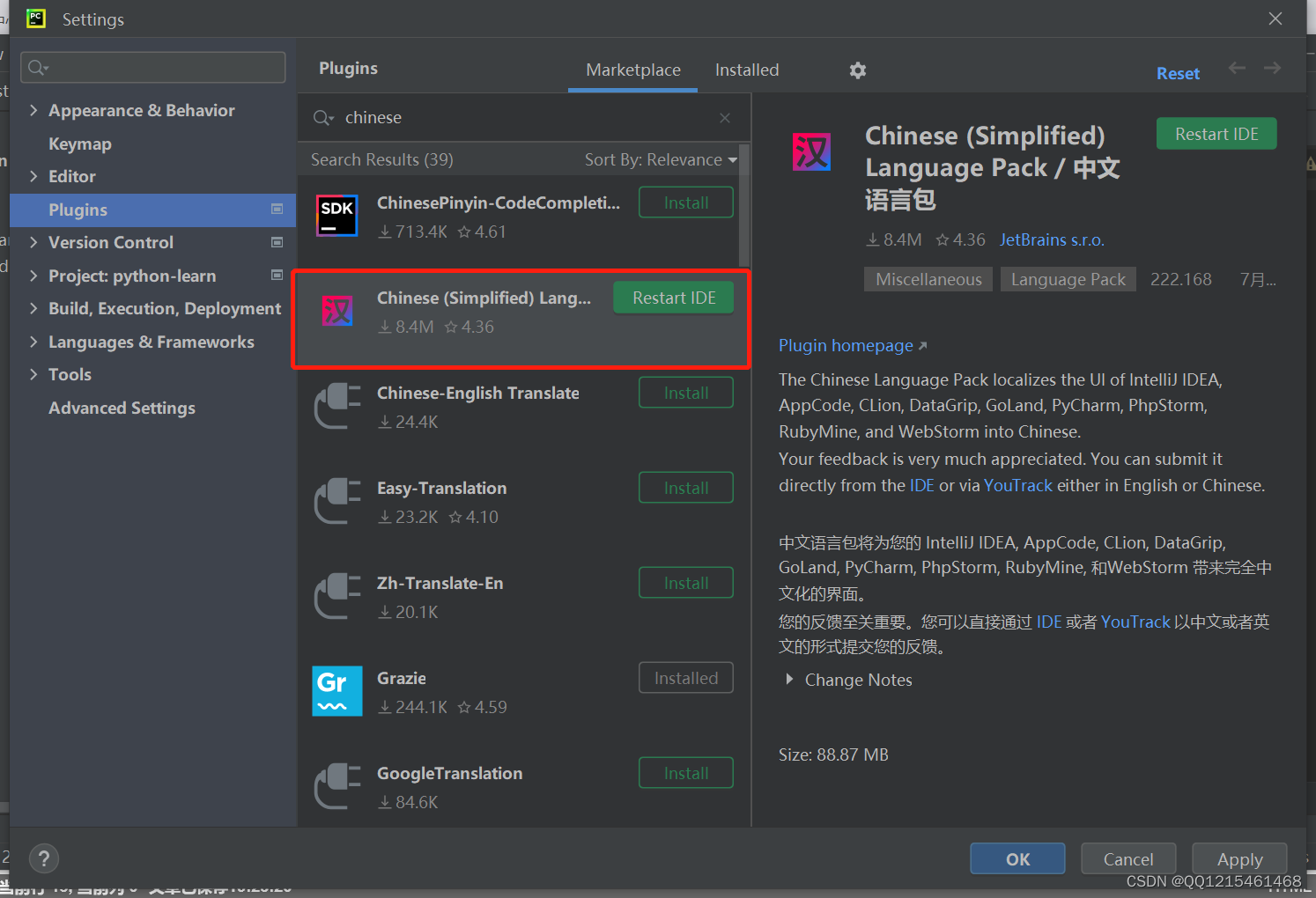Click the project-level marker beside Version Control
1316x898 pixels.
[277, 242]
